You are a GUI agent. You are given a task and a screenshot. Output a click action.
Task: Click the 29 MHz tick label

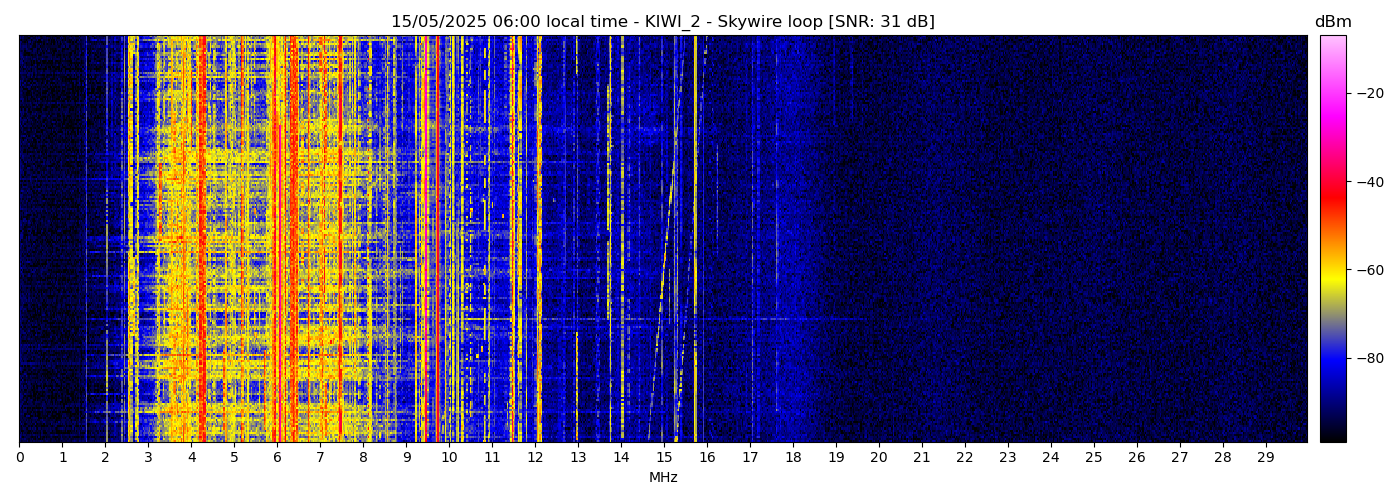coord(1266,457)
